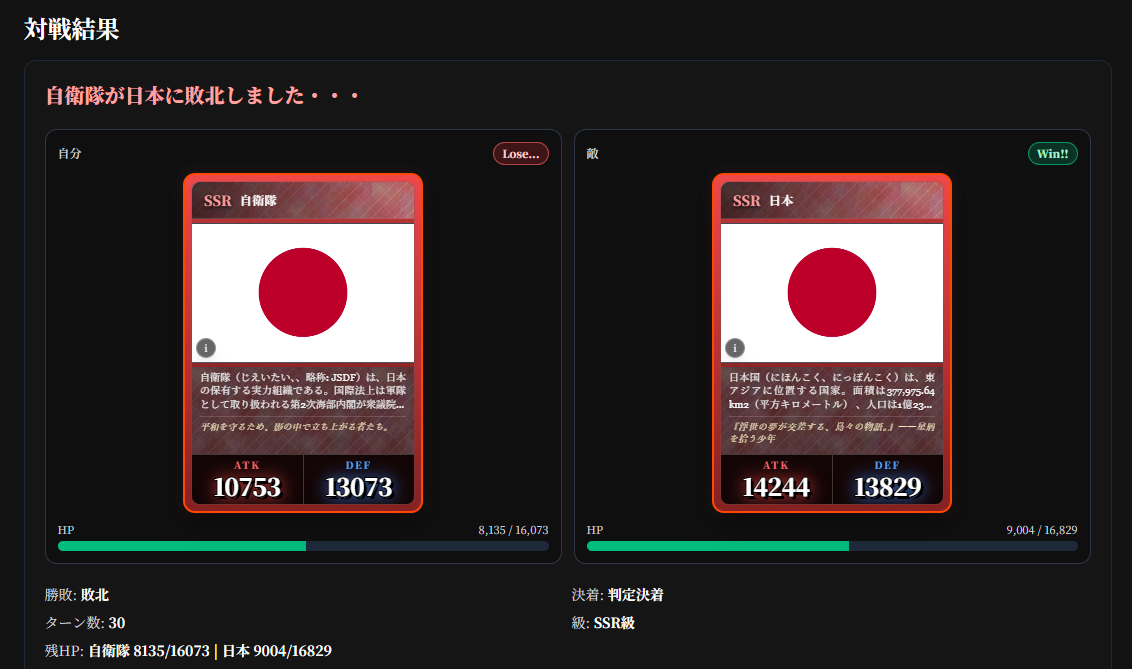Viewport: 1132px width, 669px height.
Task: Click the flag image on the 日本 card
Action: 832,292
